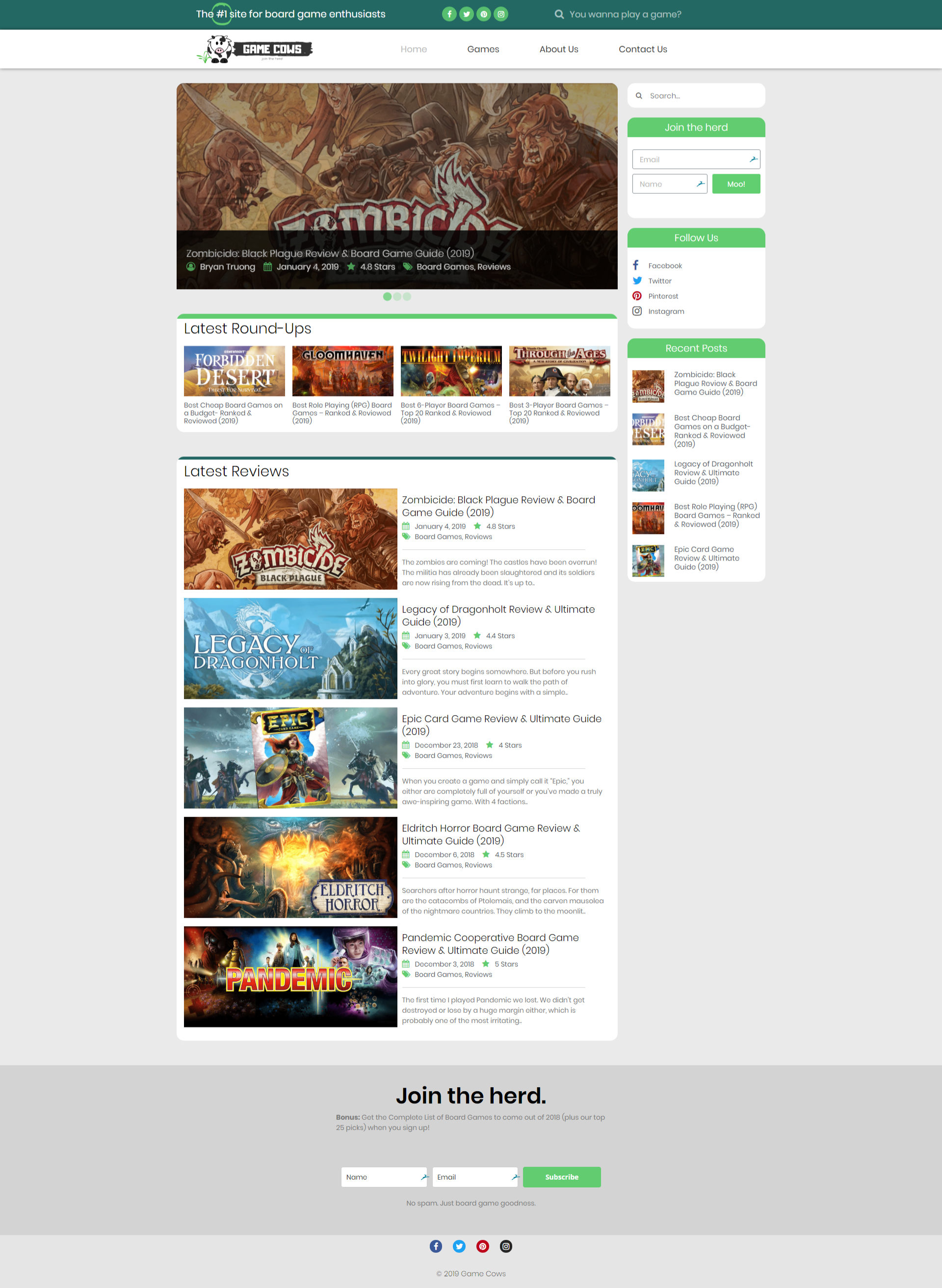The image size is (942, 1288).
Task: Click the star icon next to 5 Stars
Action: pos(486,964)
